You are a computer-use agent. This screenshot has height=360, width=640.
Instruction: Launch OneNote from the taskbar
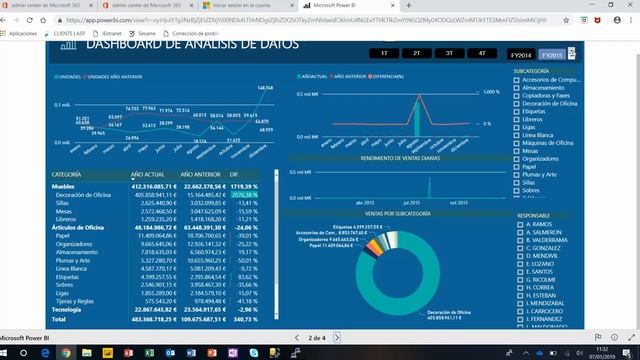tap(233, 353)
